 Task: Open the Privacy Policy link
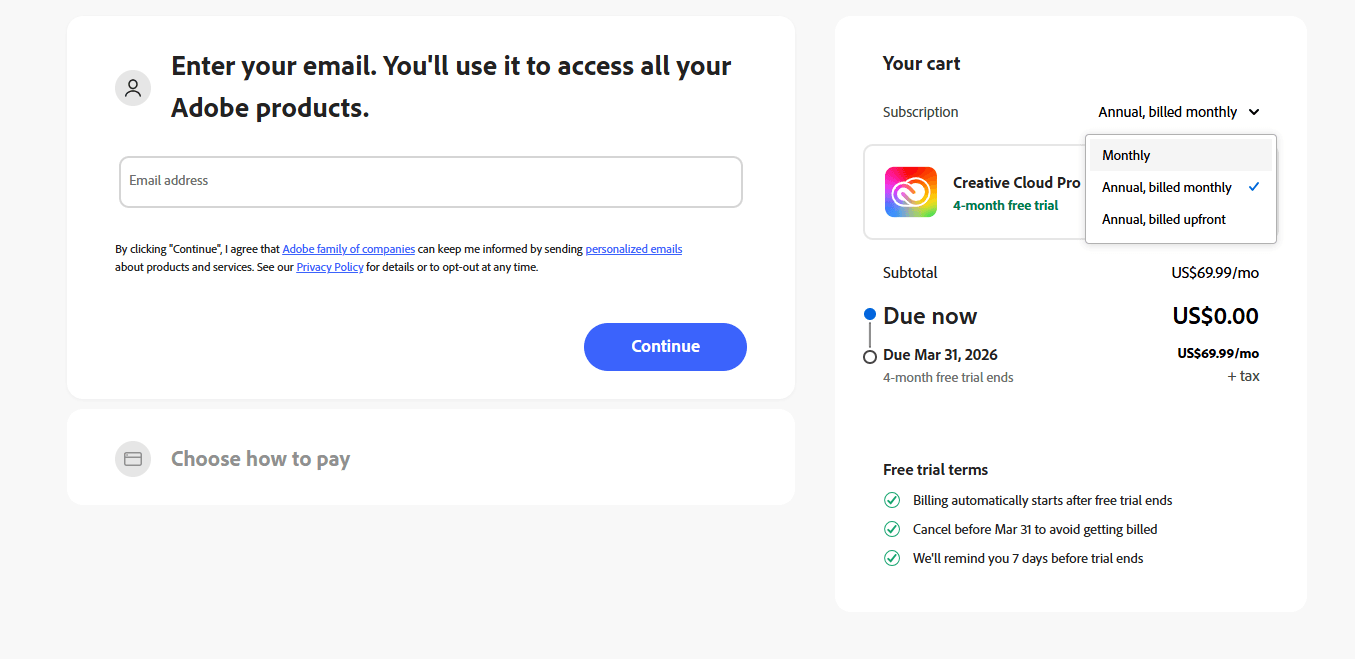330,267
